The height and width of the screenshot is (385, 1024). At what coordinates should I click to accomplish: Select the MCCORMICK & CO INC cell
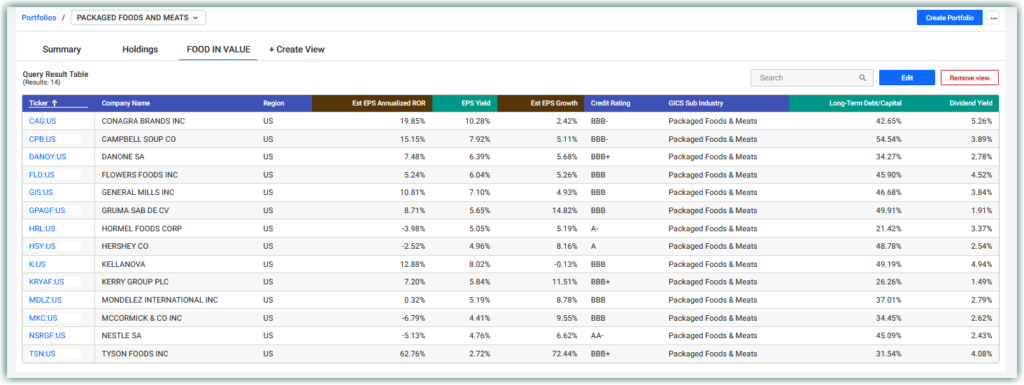142,318
